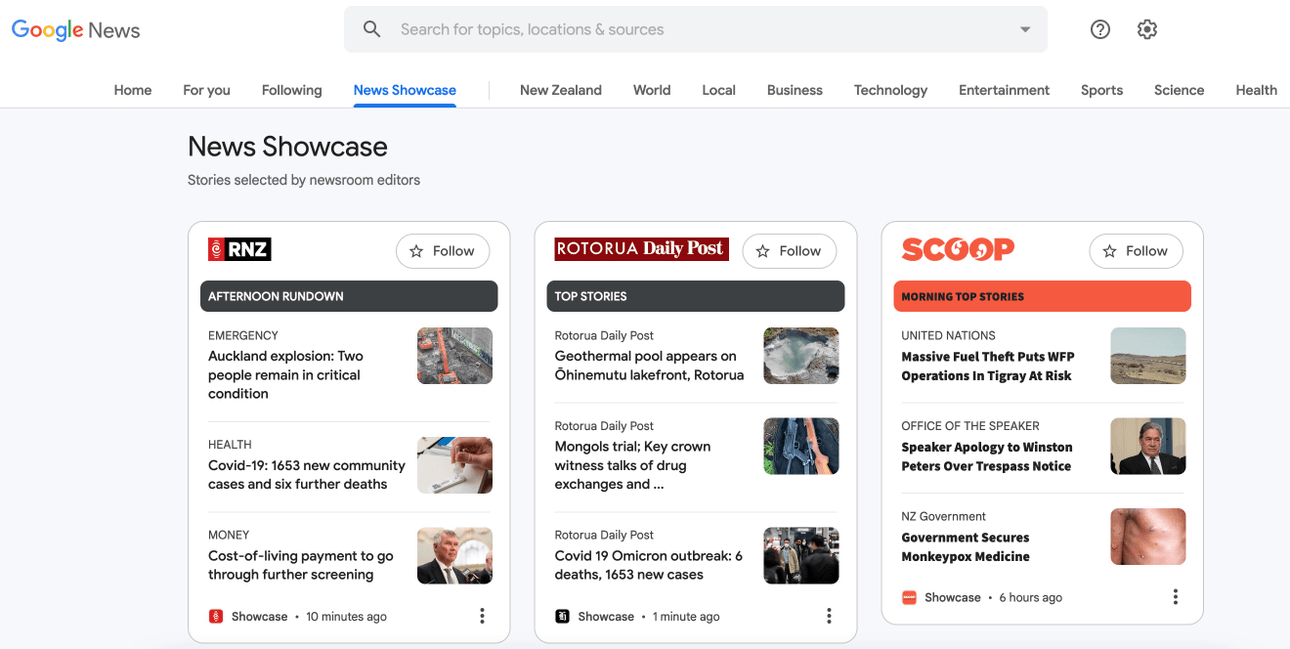
Task: Read the Government Secures Monkeypox Medicine story
Action: (965, 547)
